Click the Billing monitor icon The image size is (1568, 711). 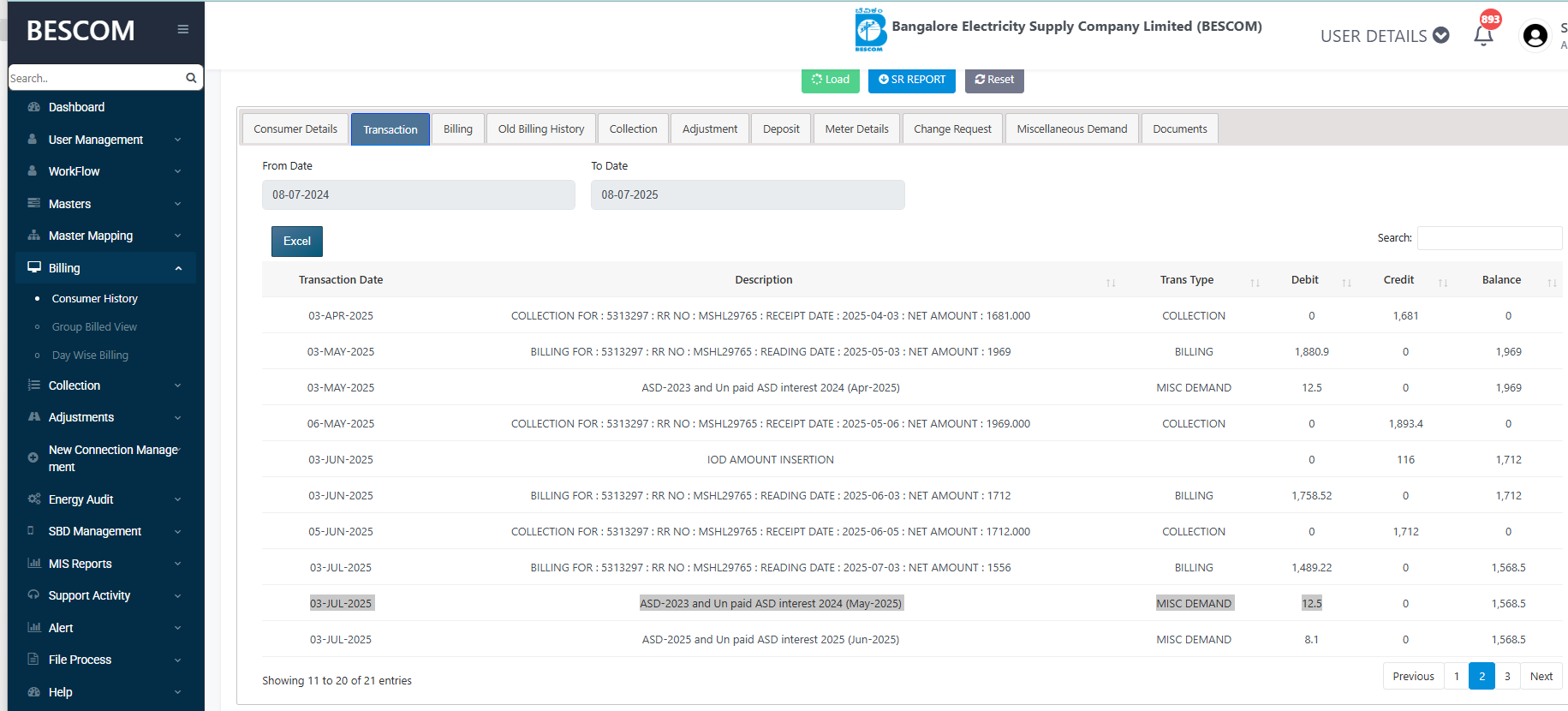click(x=34, y=267)
